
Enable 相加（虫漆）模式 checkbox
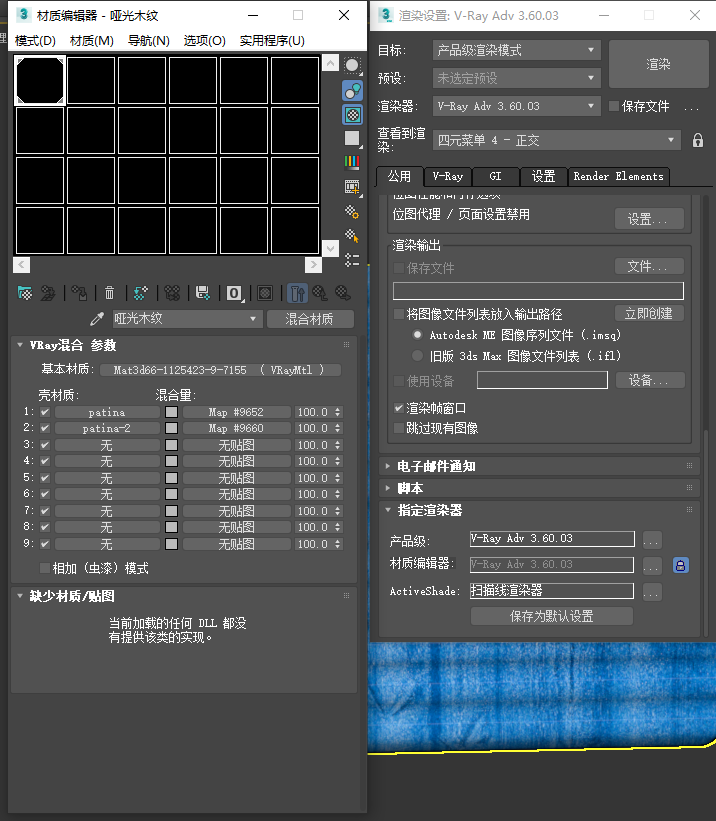click(45, 568)
